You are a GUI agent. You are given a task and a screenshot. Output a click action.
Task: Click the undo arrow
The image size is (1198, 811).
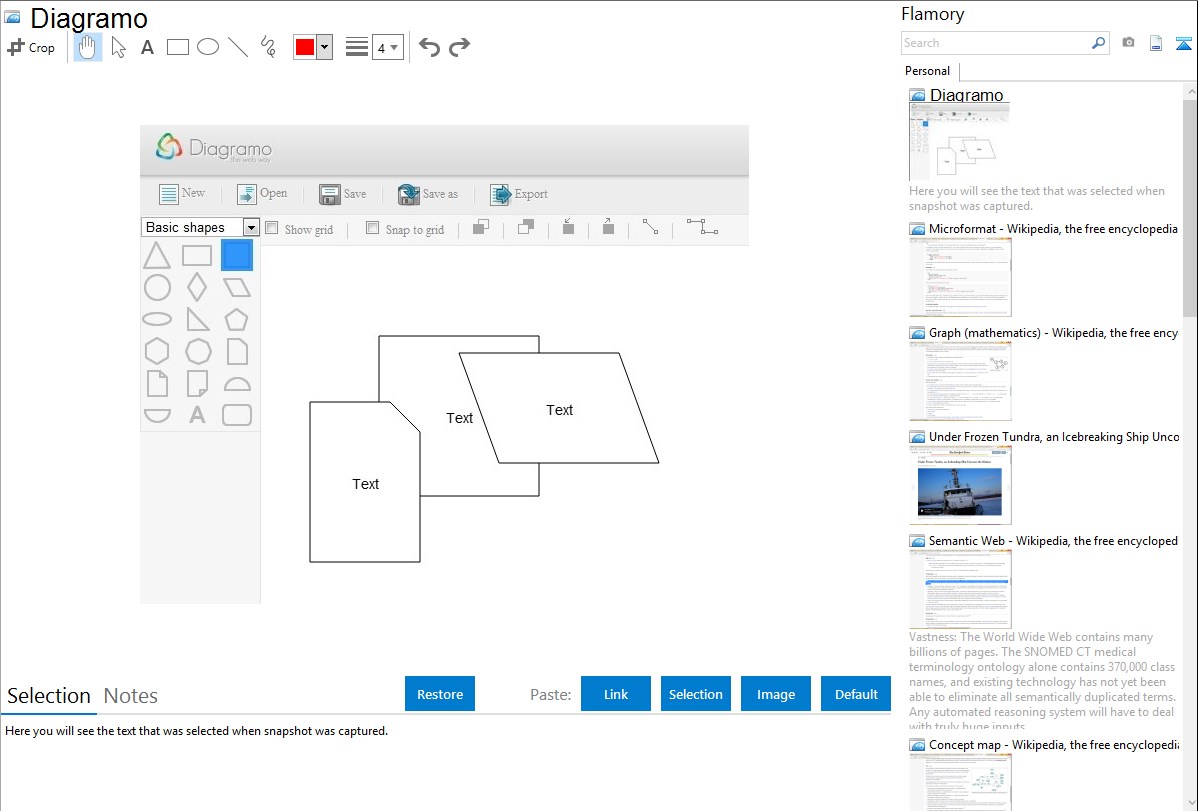(429, 47)
